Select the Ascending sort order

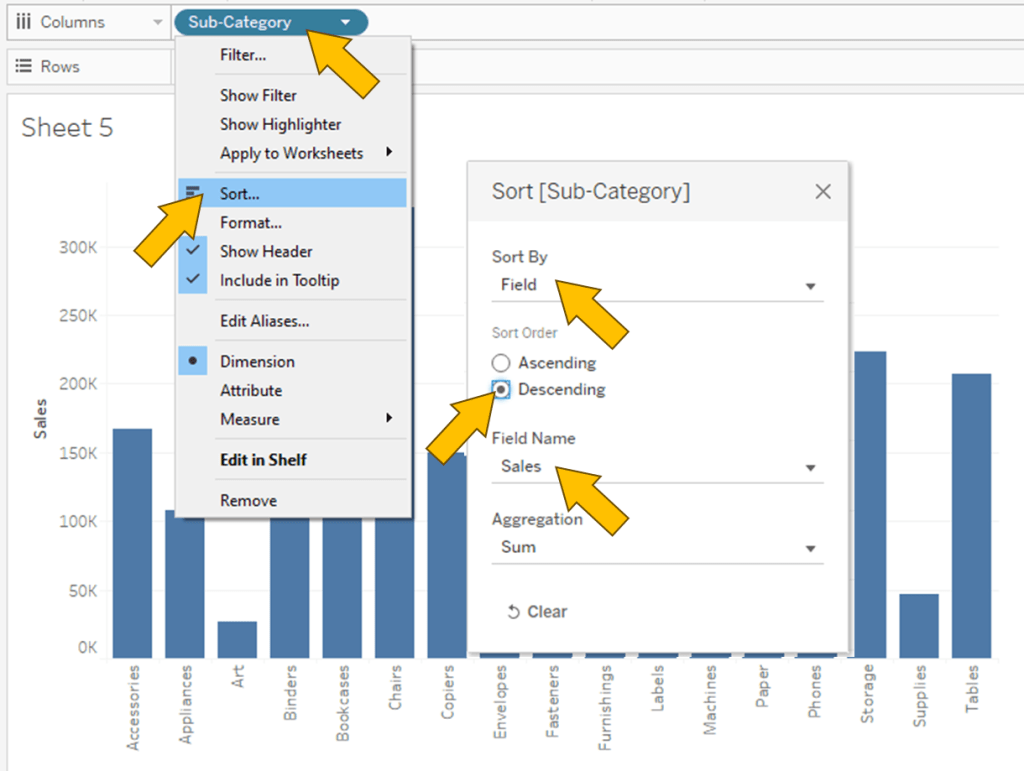(x=501, y=363)
